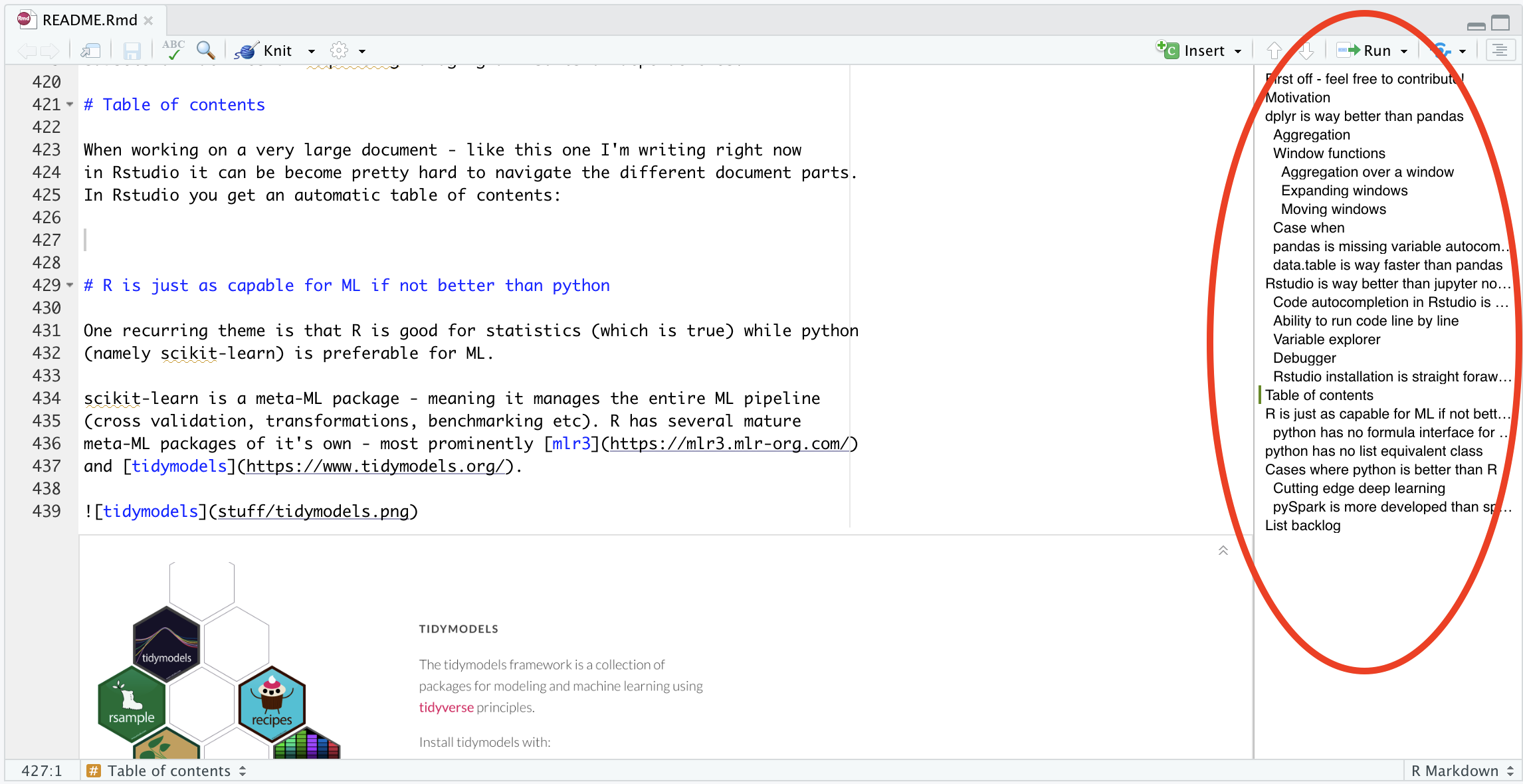This screenshot has height=784, width=1523.
Task: Go to previous chunk up arrow
Action: click(x=1274, y=50)
